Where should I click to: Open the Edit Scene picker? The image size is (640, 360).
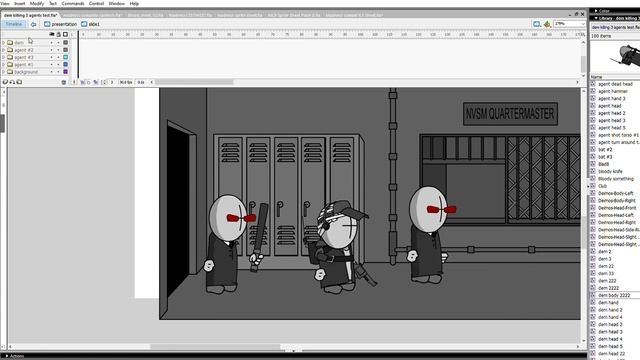pyautogui.click(x=537, y=24)
